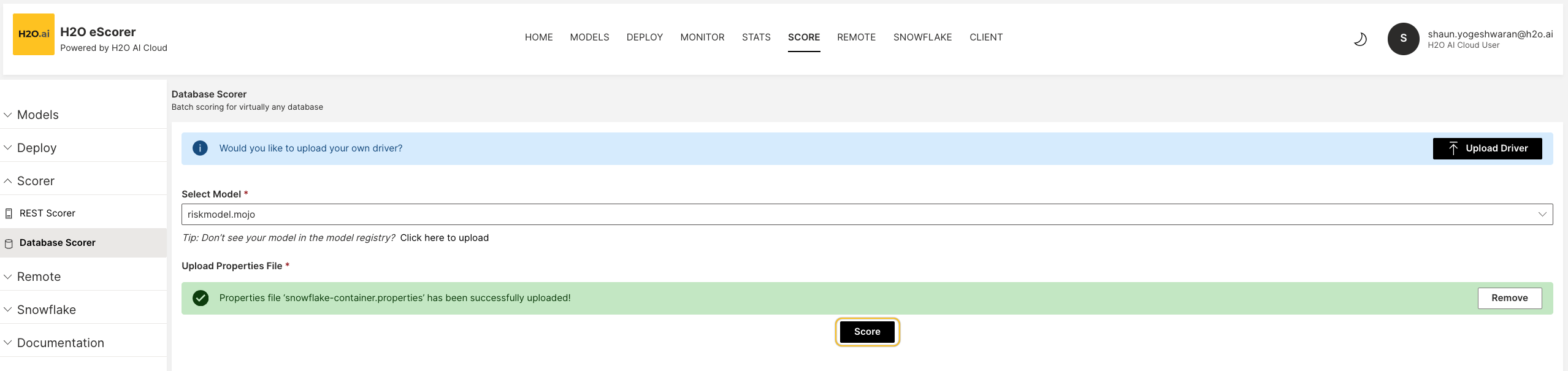This screenshot has width=1568, height=371.
Task: Click the Upload Driver button
Action: point(1487,148)
